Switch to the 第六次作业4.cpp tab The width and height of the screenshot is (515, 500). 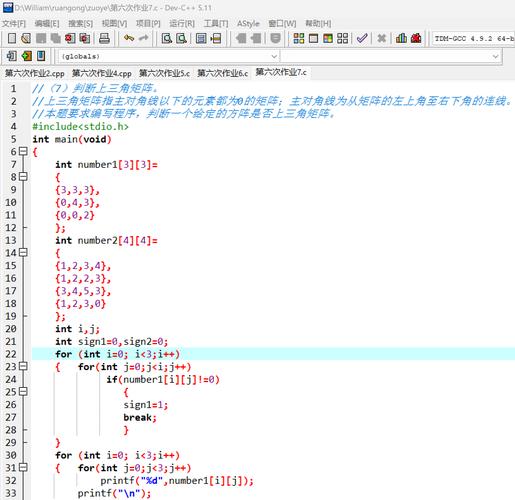(102, 73)
